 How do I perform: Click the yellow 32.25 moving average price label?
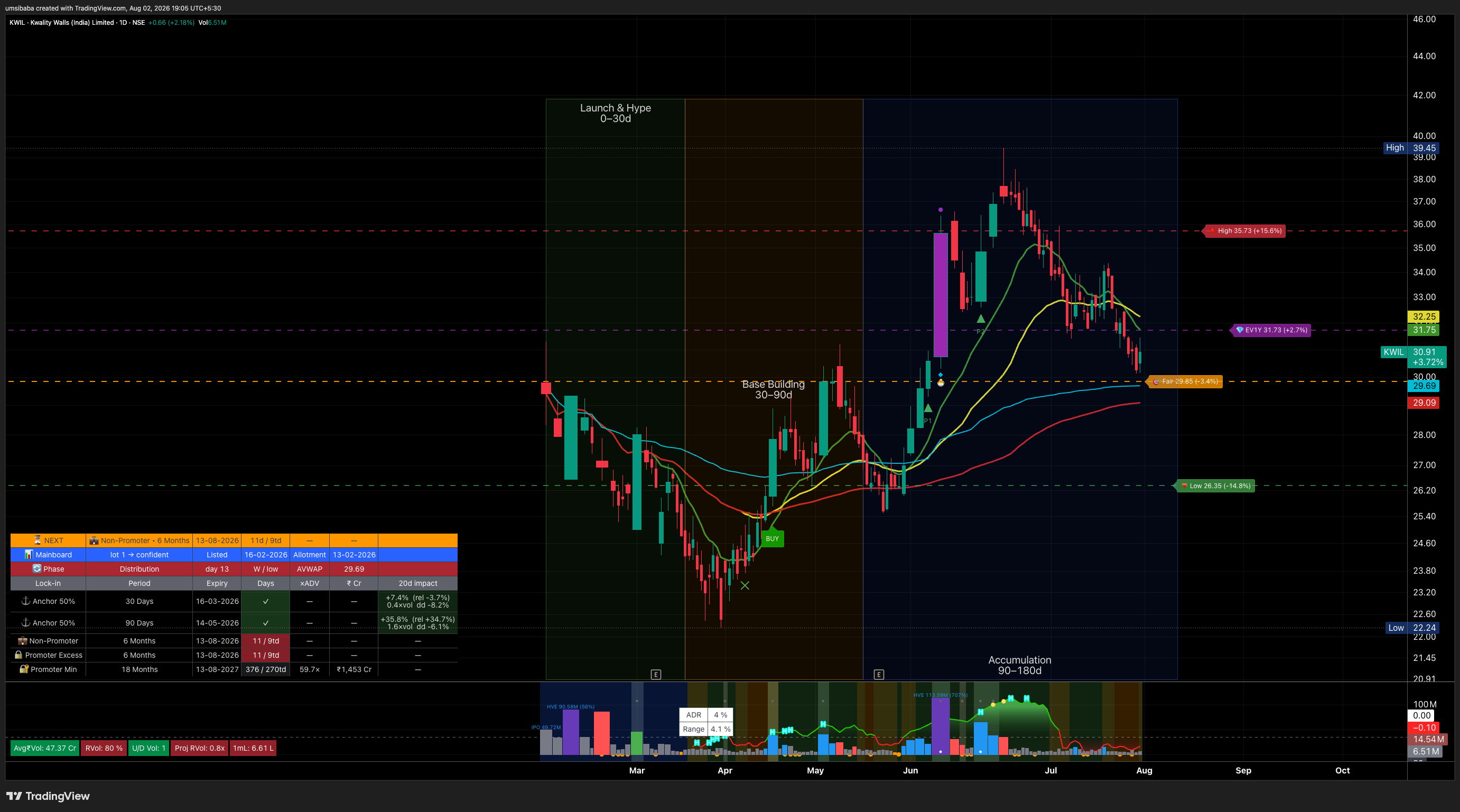pyautogui.click(x=1424, y=316)
